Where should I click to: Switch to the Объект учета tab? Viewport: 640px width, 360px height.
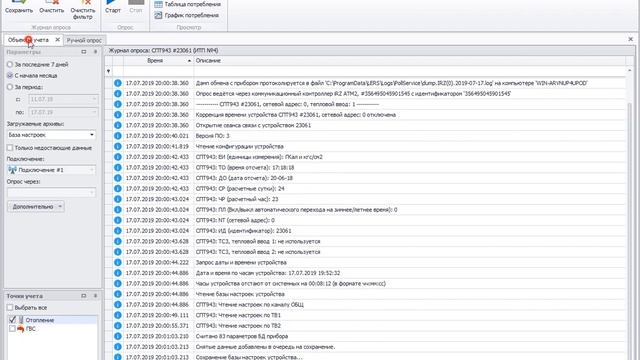[28, 40]
